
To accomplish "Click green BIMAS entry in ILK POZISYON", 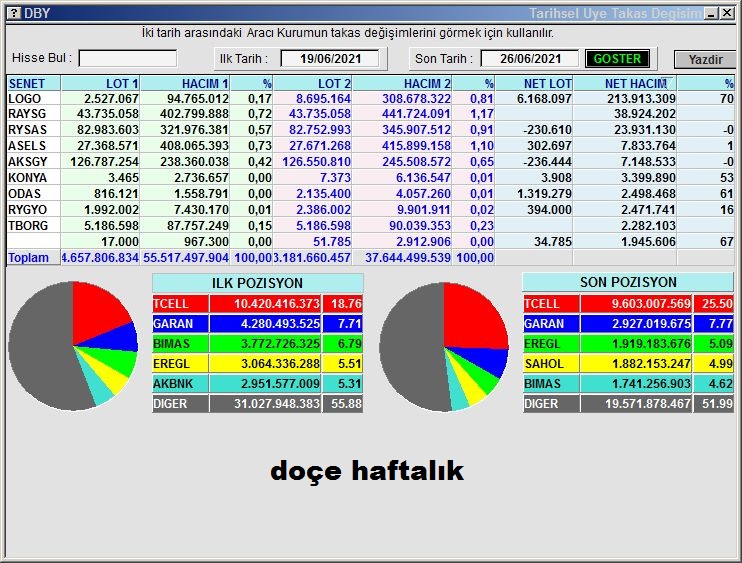I will coord(257,343).
